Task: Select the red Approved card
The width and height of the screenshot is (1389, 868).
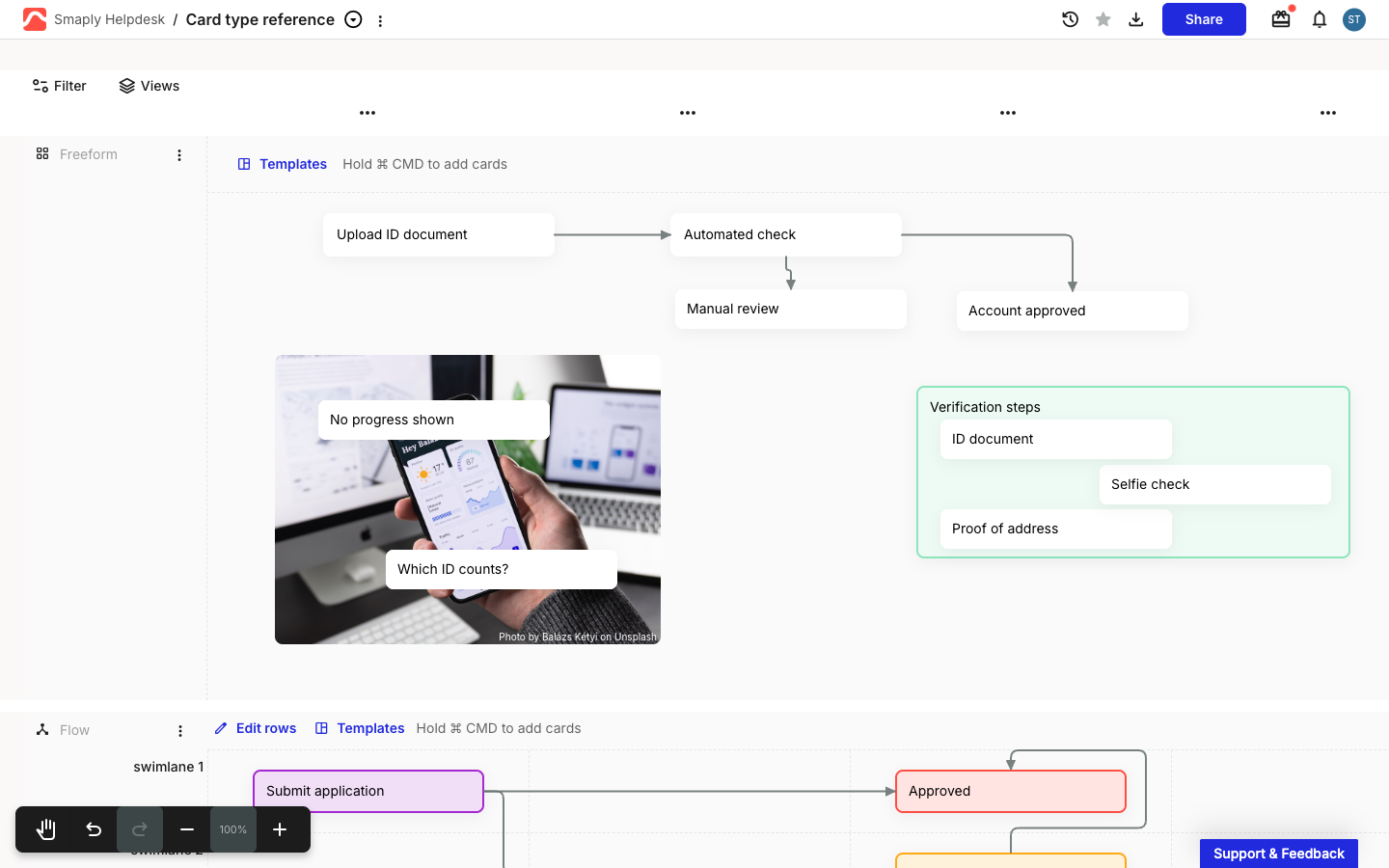Action: click(x=1011, y=791)
